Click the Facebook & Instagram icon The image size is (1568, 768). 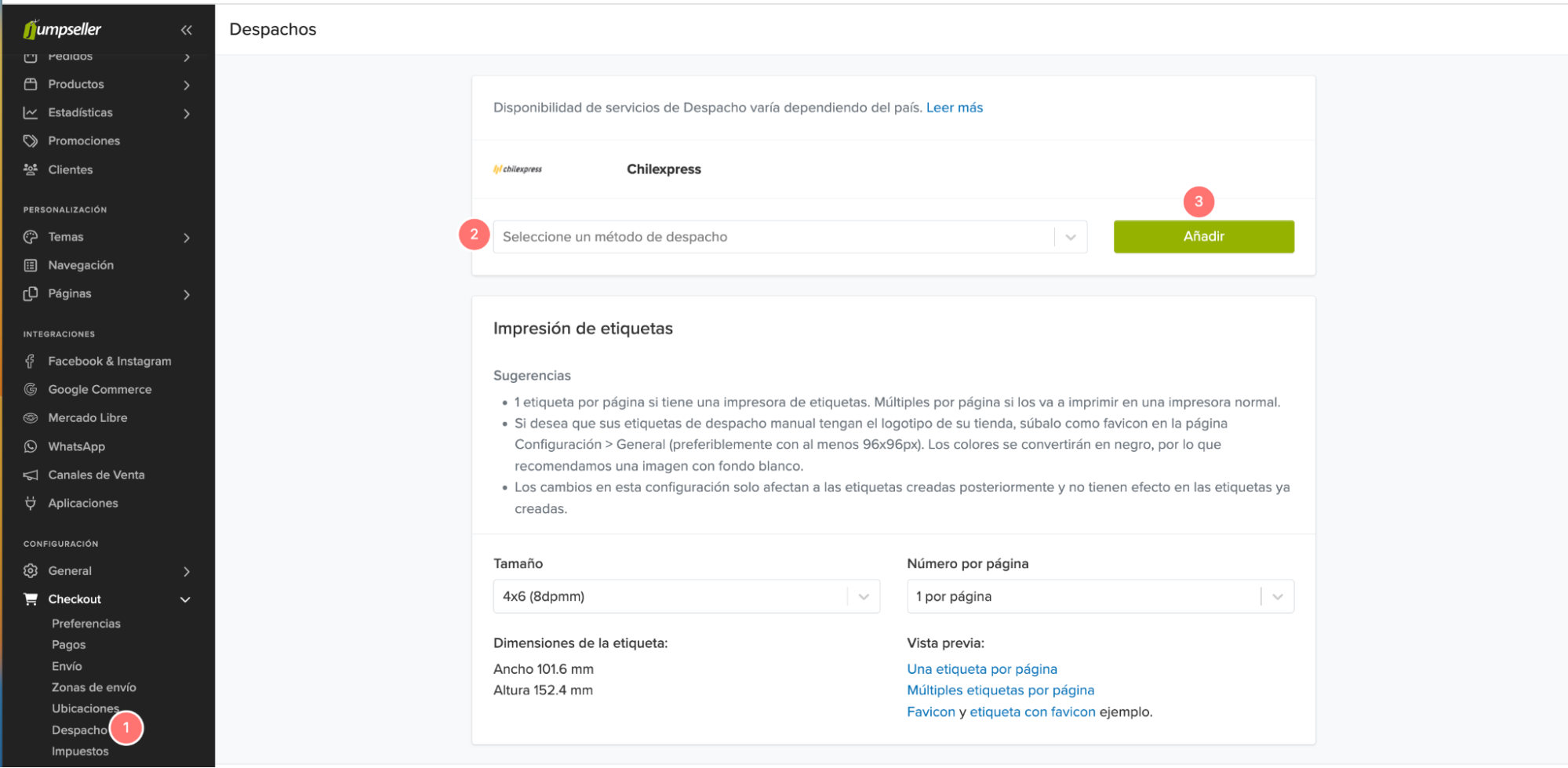31,361
